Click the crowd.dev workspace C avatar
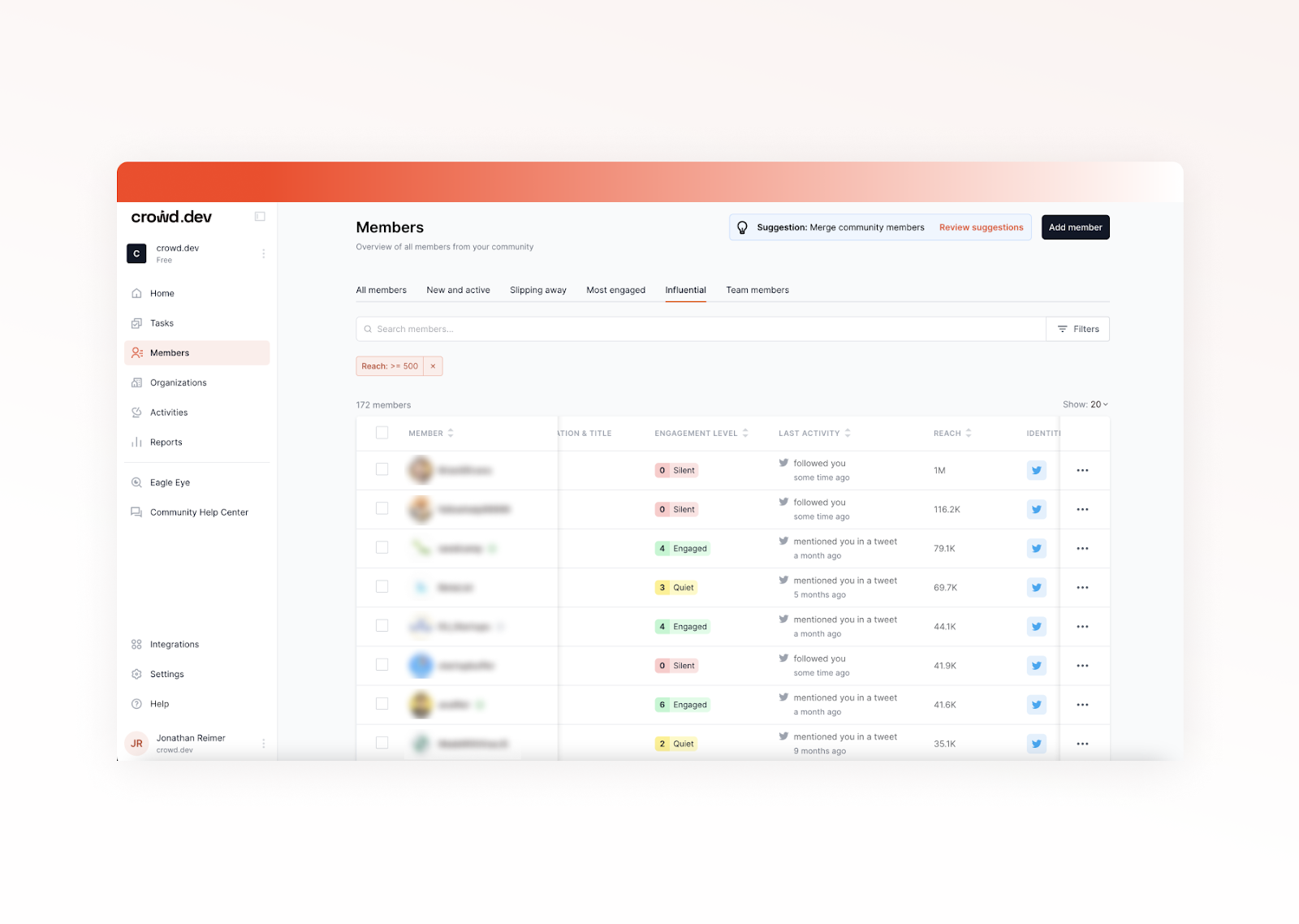Viewport: 1299px width, 924px height. (136, 253)
